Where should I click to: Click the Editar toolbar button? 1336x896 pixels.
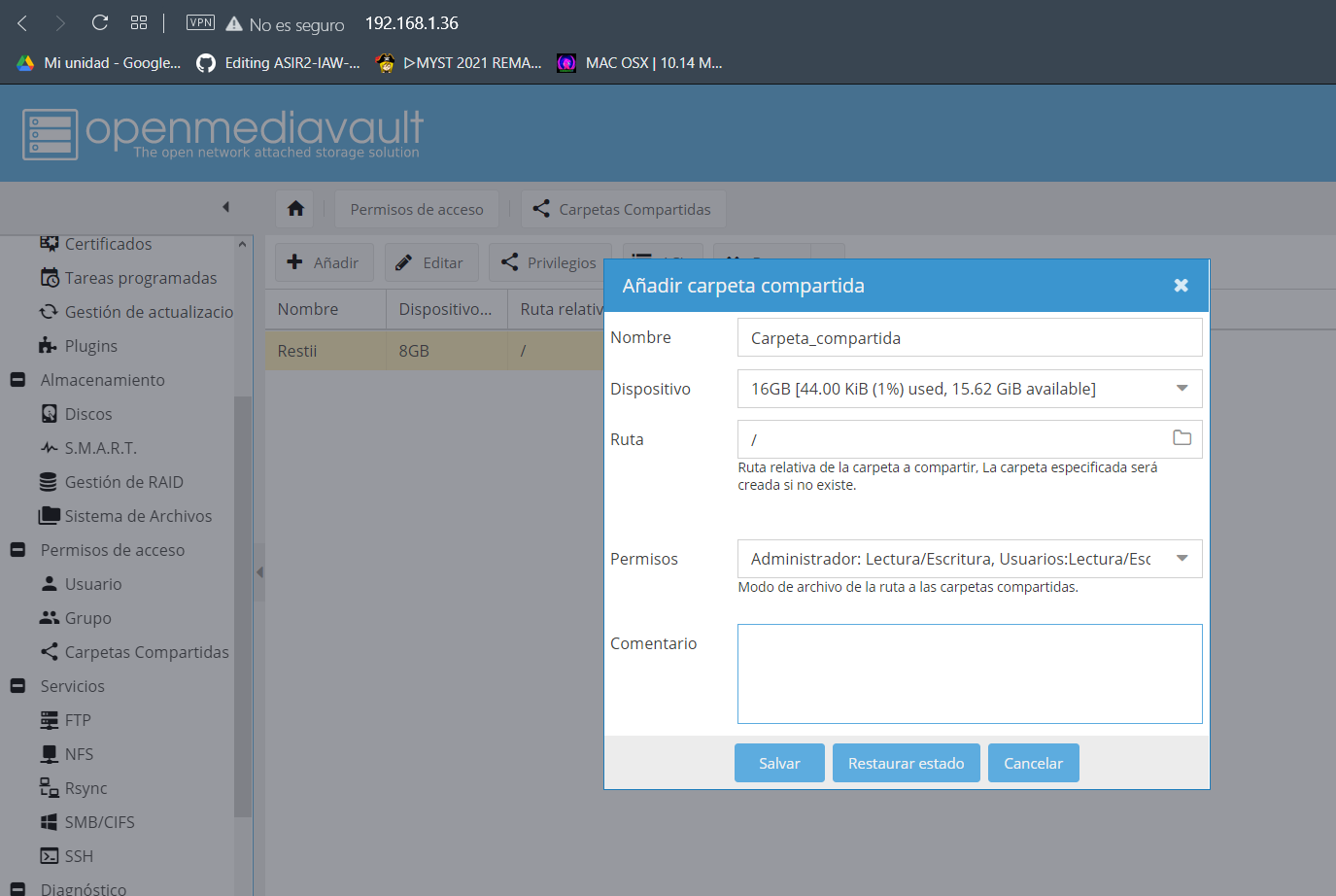tap(431, 262)
